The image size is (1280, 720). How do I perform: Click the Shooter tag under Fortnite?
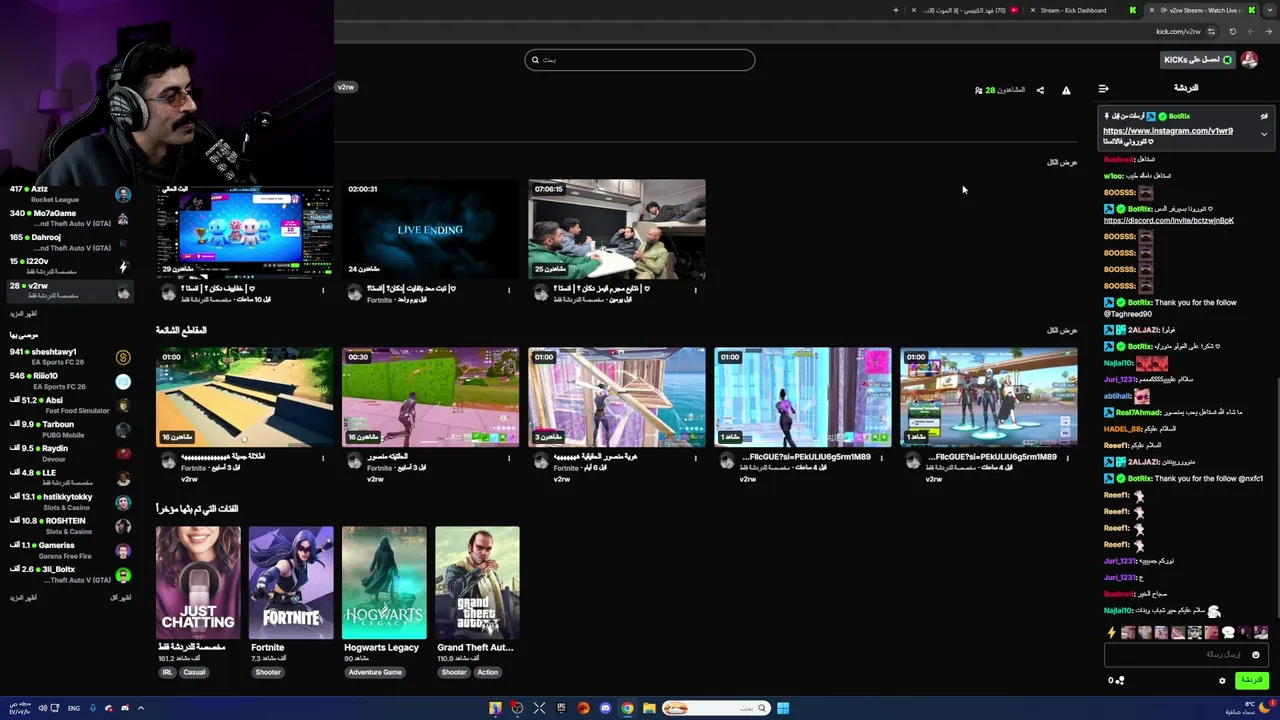[268, 672]
